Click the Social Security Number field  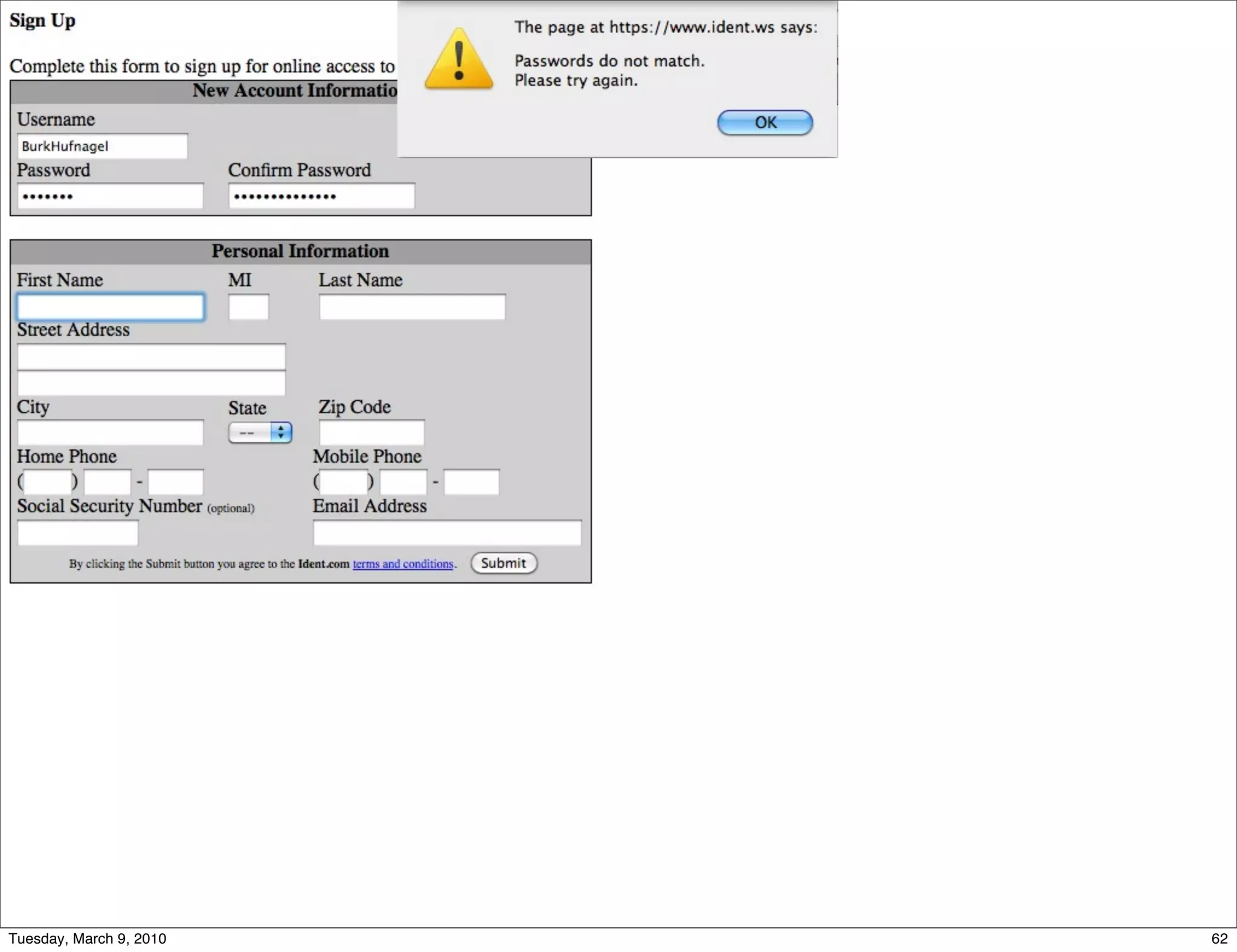77,533
